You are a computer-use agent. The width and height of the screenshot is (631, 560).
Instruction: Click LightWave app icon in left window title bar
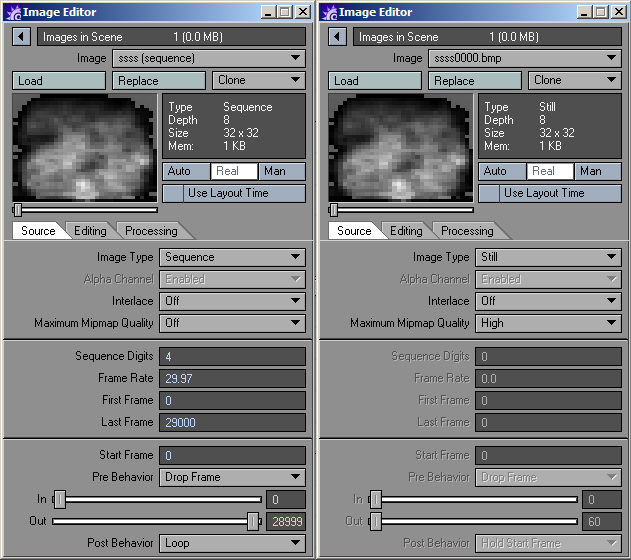(13, 12)
